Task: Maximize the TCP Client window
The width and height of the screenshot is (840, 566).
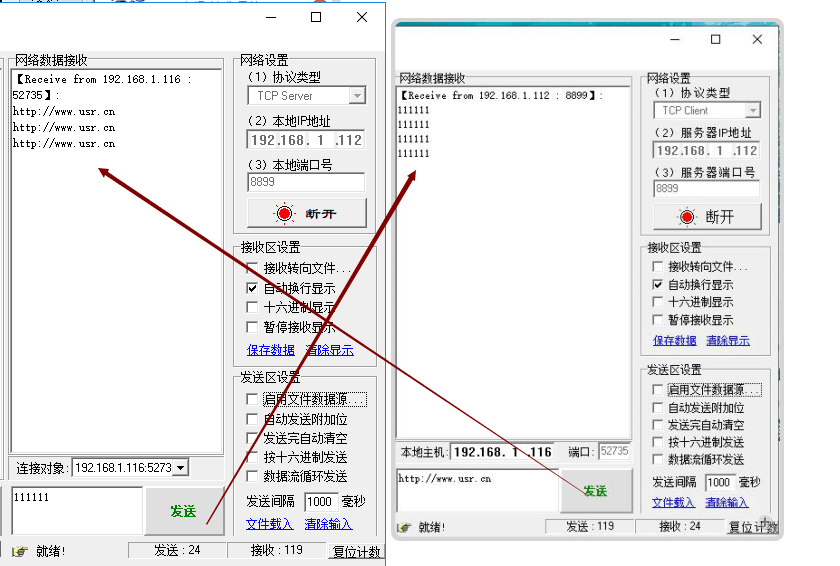Action: [715, 39]
